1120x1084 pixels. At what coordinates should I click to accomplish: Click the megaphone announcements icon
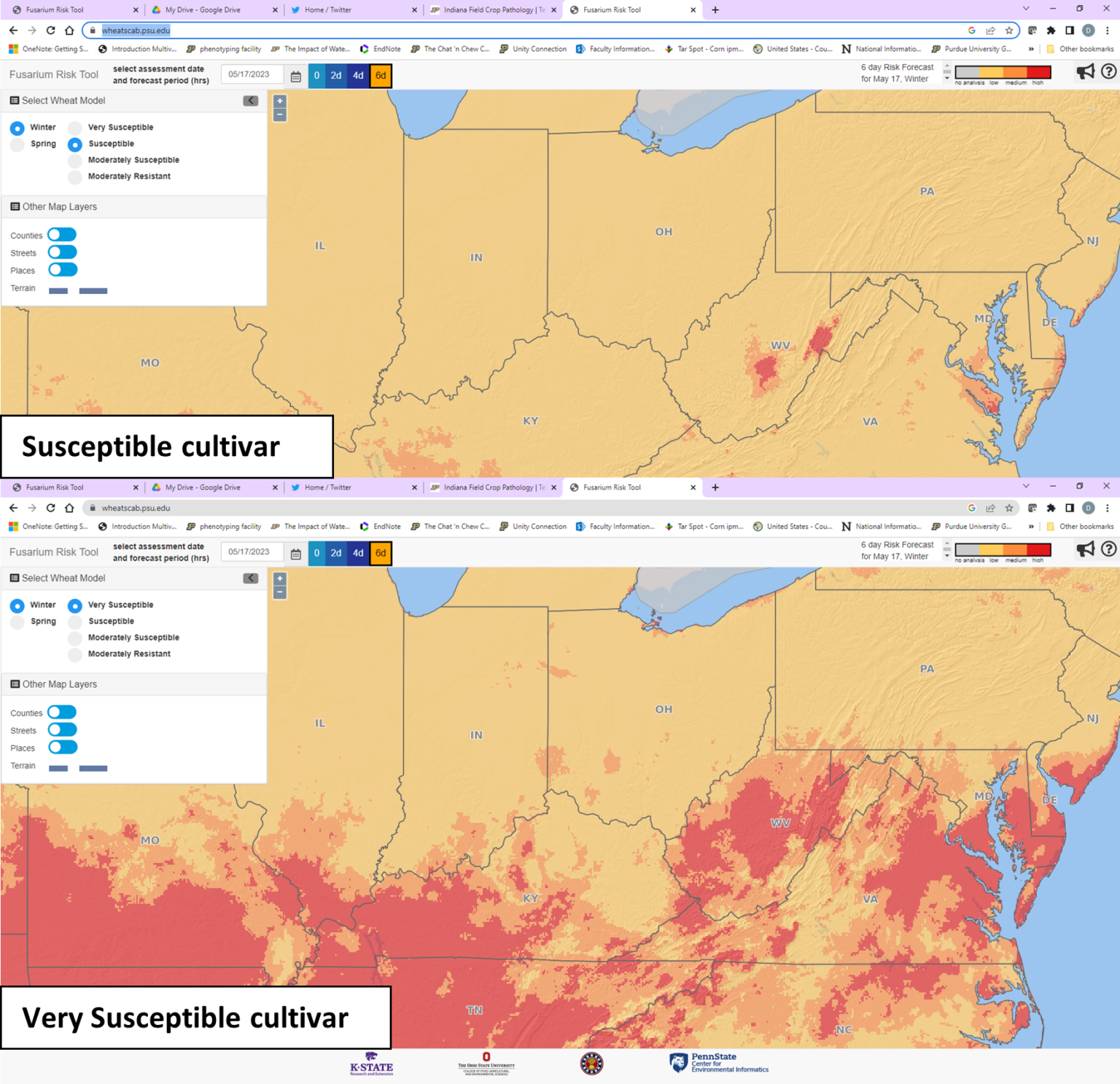(x=1086, y=71)
